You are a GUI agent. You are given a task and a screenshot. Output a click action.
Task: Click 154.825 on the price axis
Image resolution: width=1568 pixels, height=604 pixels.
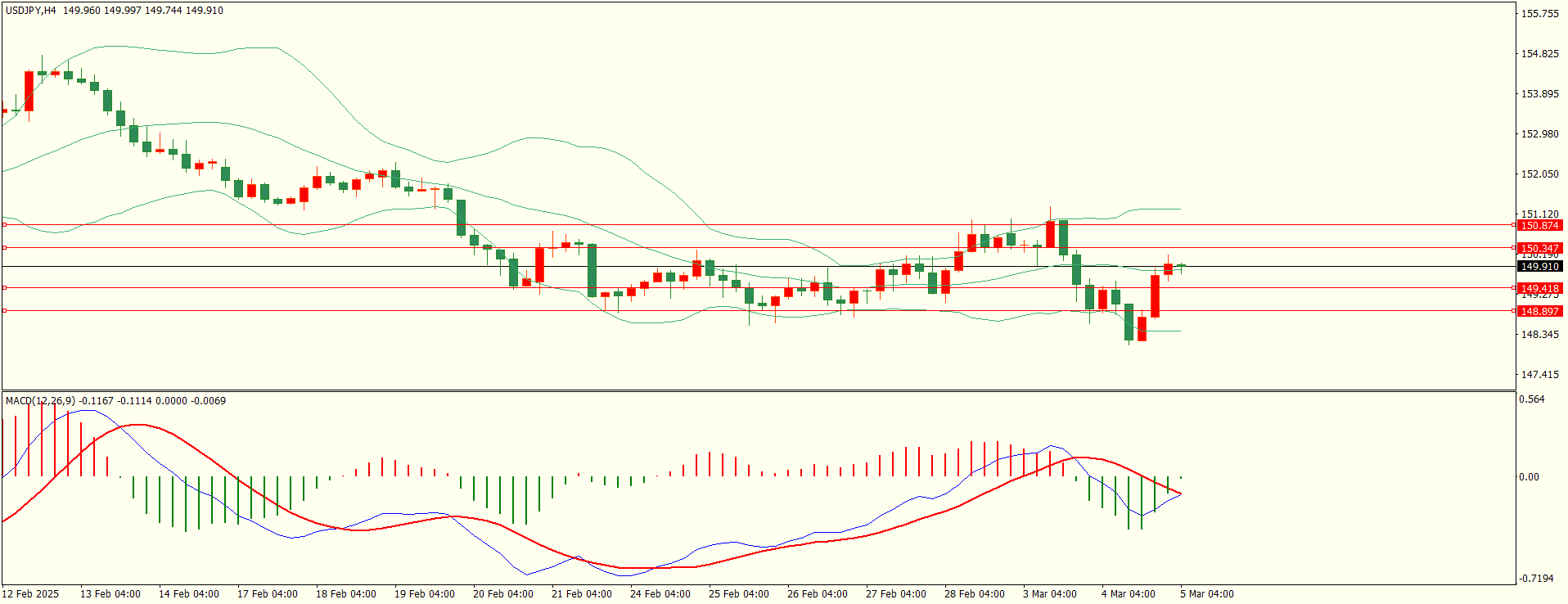pos(1539,54)
